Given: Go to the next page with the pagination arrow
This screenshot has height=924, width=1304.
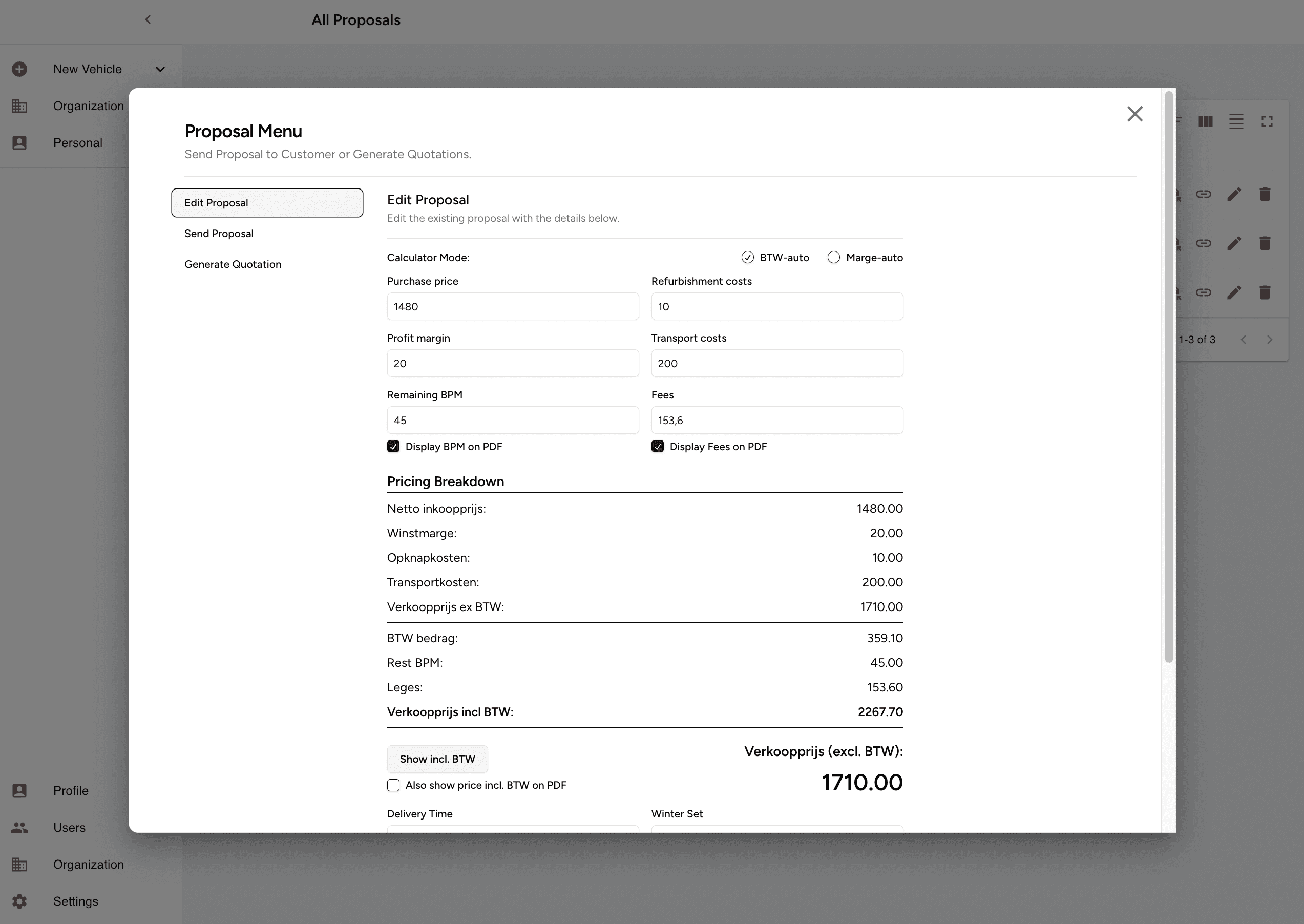Looking at the screenshot, I should pyautogui.click(x=1269, y=340).
